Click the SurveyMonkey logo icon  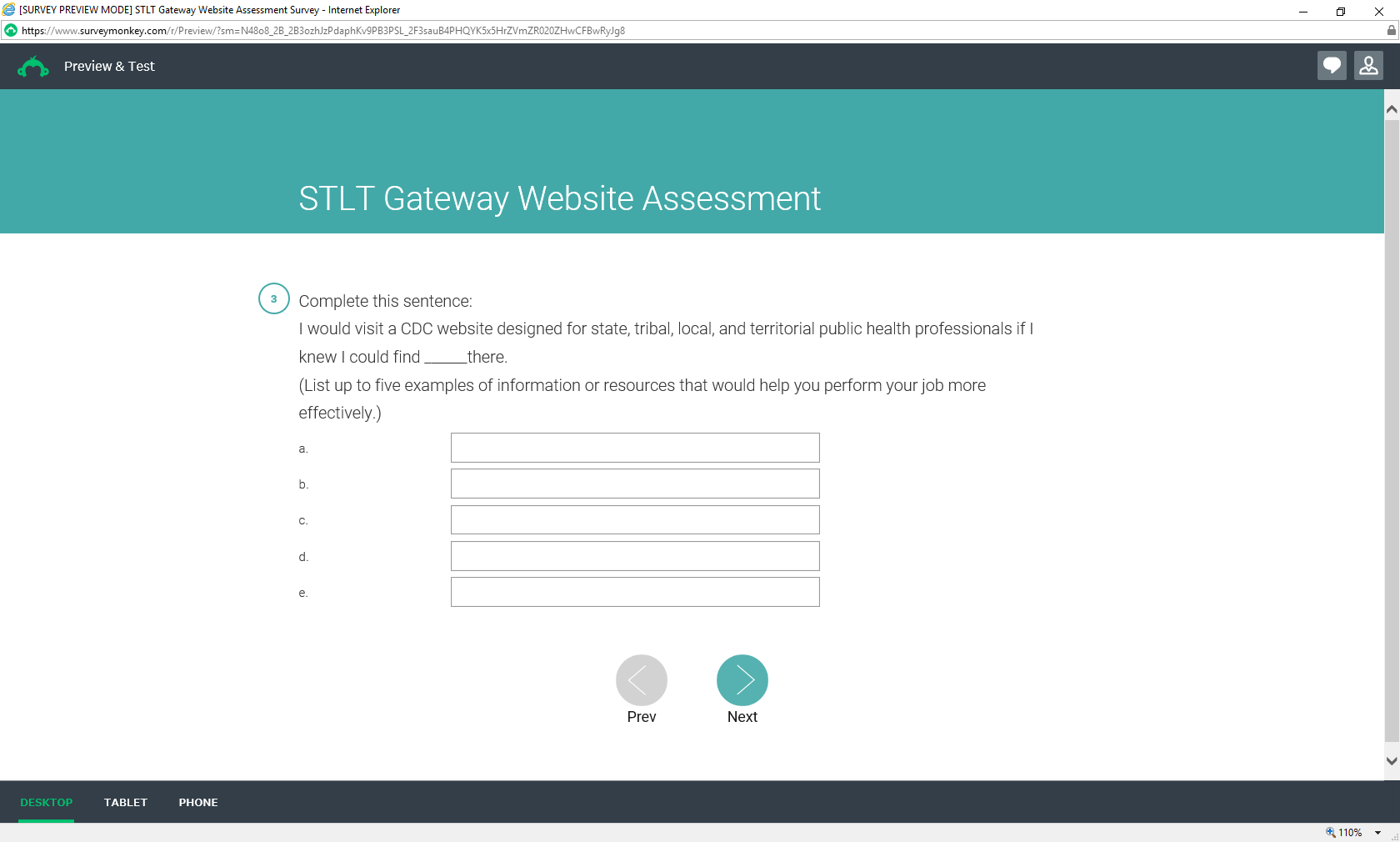tap(33, 67)
